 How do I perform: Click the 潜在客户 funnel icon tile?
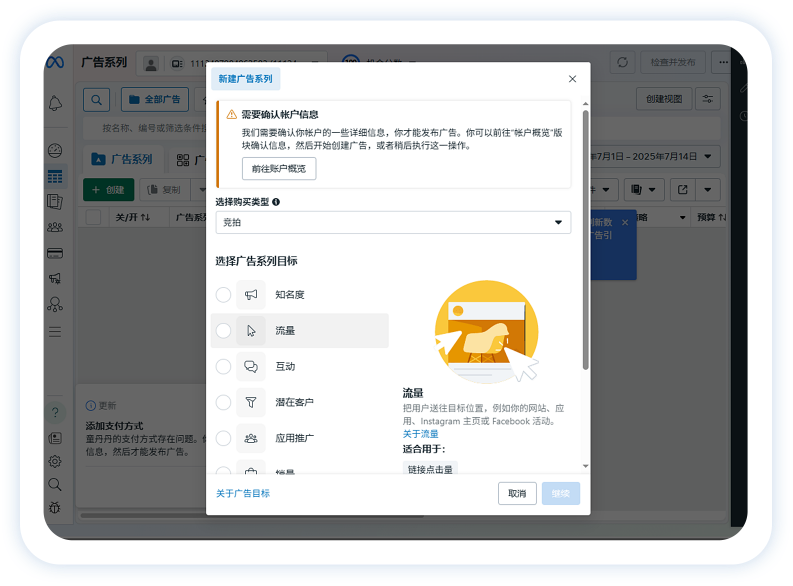(x=251, y=402)
